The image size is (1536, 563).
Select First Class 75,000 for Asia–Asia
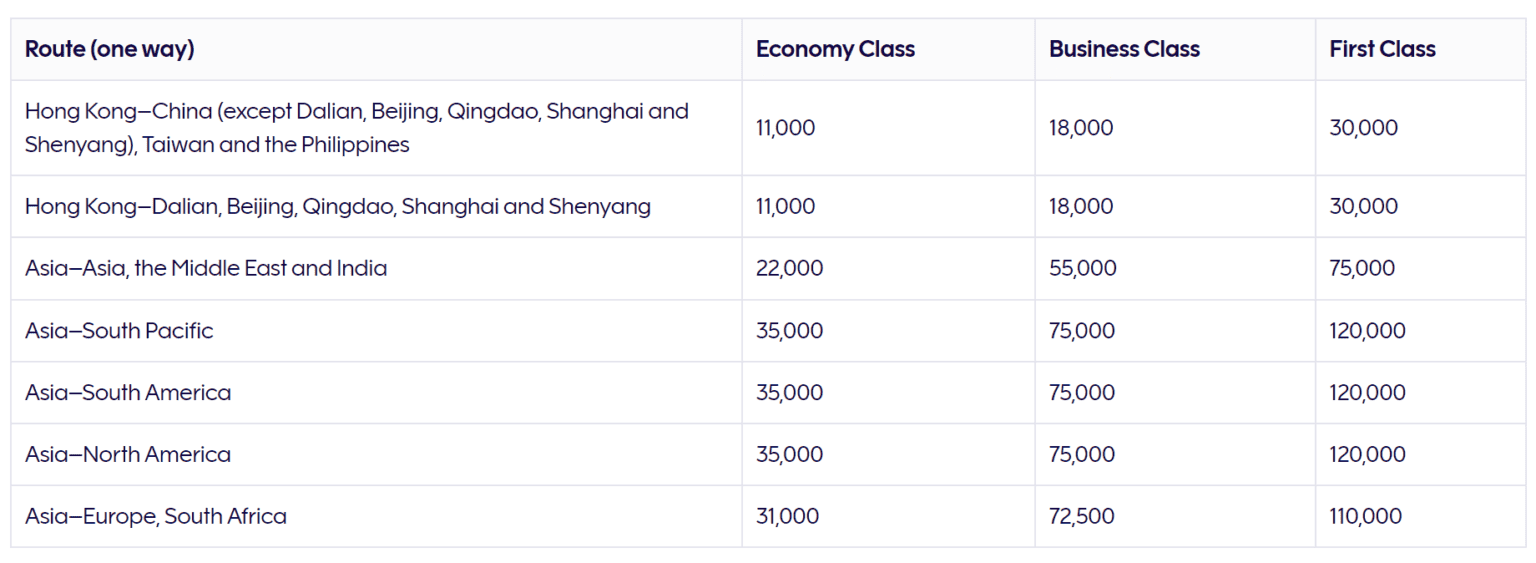[1362, 268]
